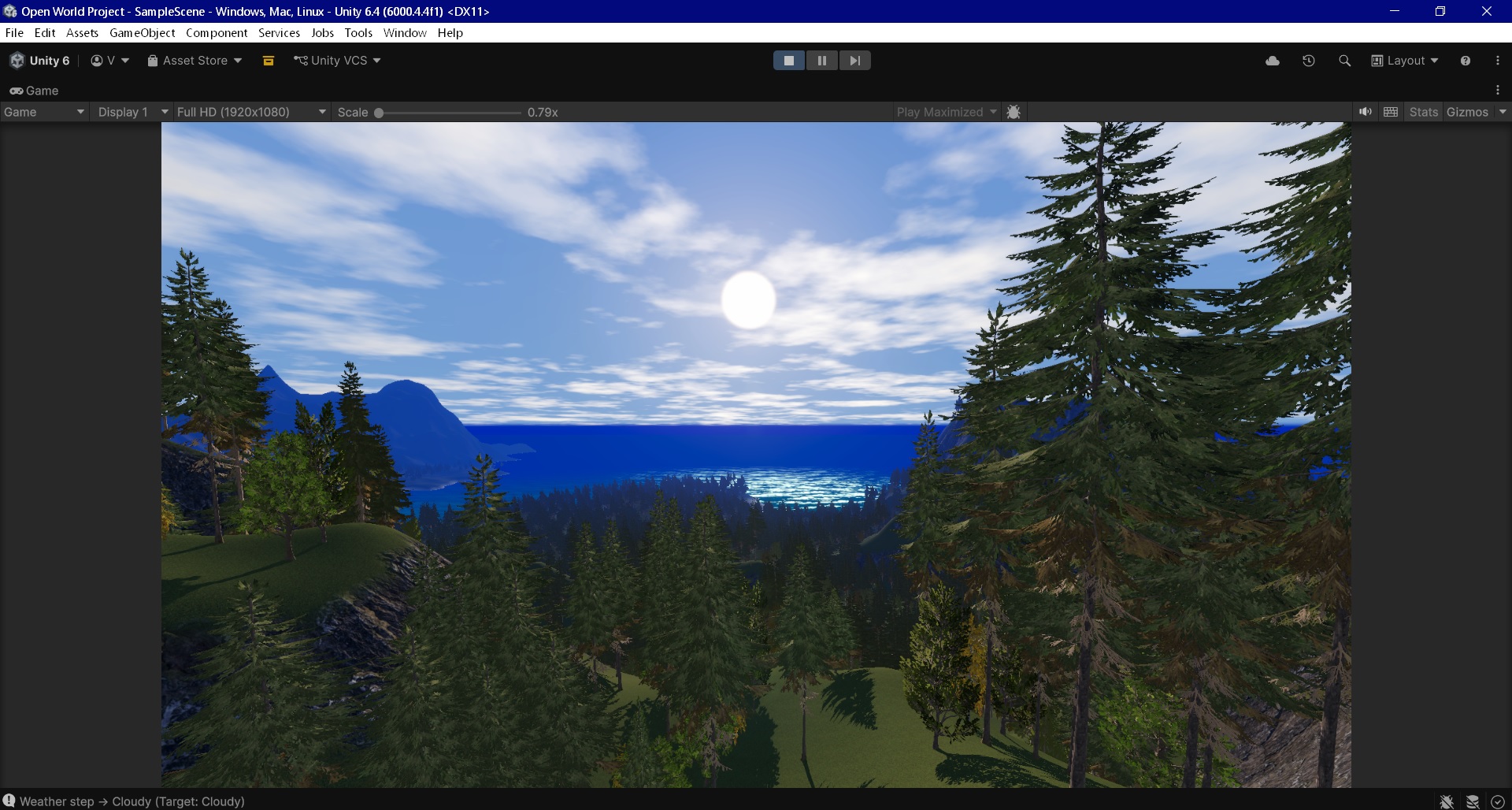Toggle Unity shortcuts keyboard icon
This screenshot has height=810, width=1512.
click(x=1391, y=112)
